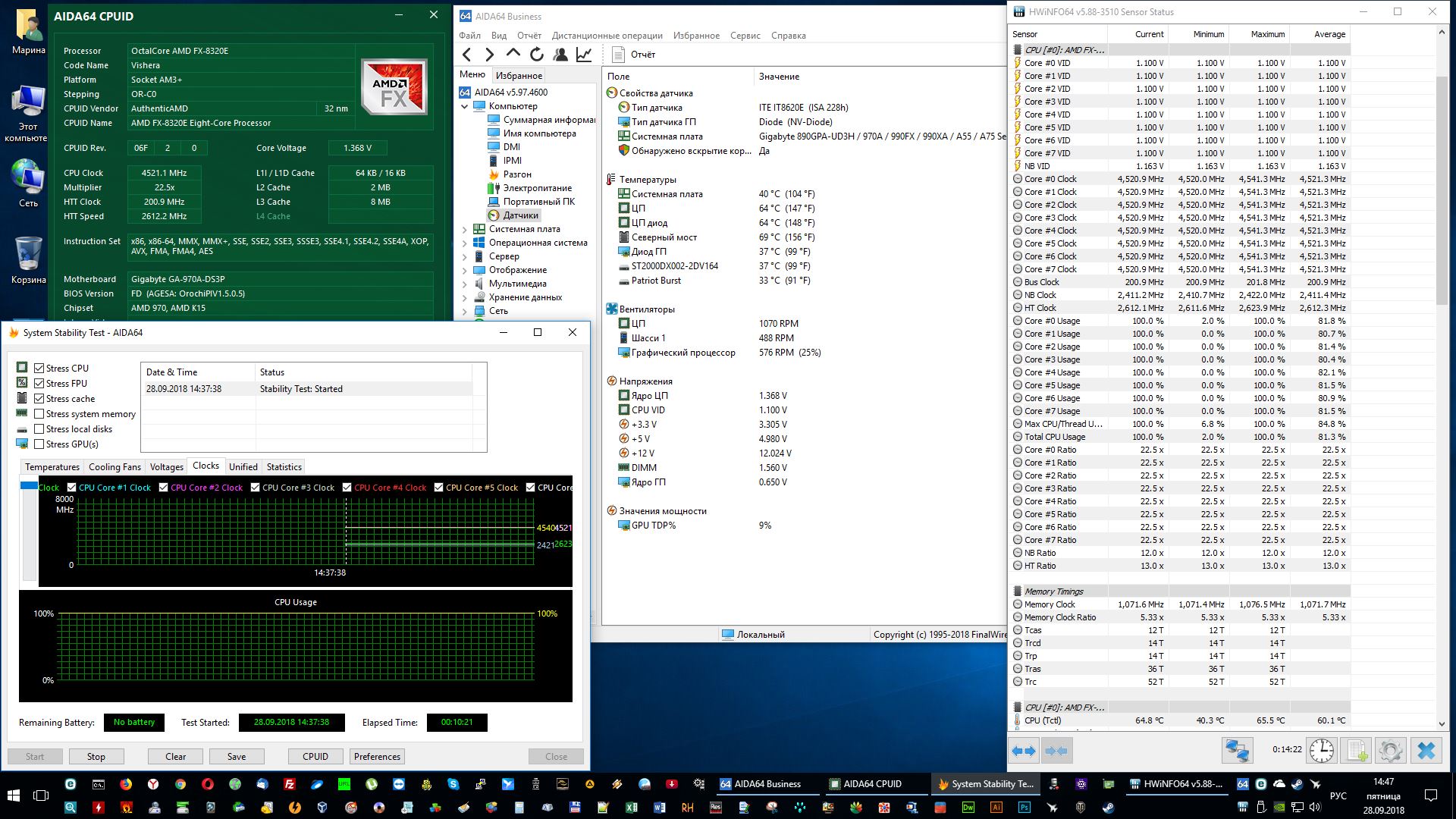Click the users icon in AIDA64 toolbar
This screenshot has width=1456, height=819.
coord(560,54)
